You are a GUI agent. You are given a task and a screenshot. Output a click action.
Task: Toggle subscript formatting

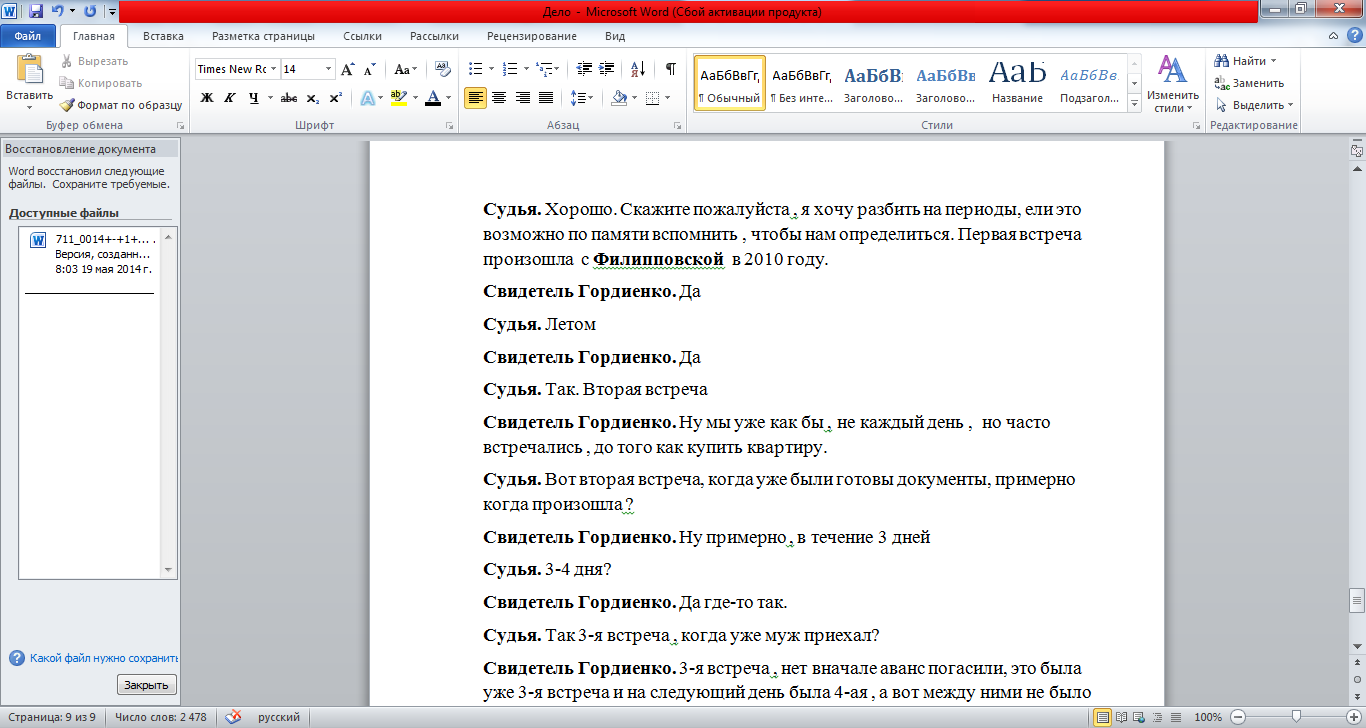tap(312, 97)
